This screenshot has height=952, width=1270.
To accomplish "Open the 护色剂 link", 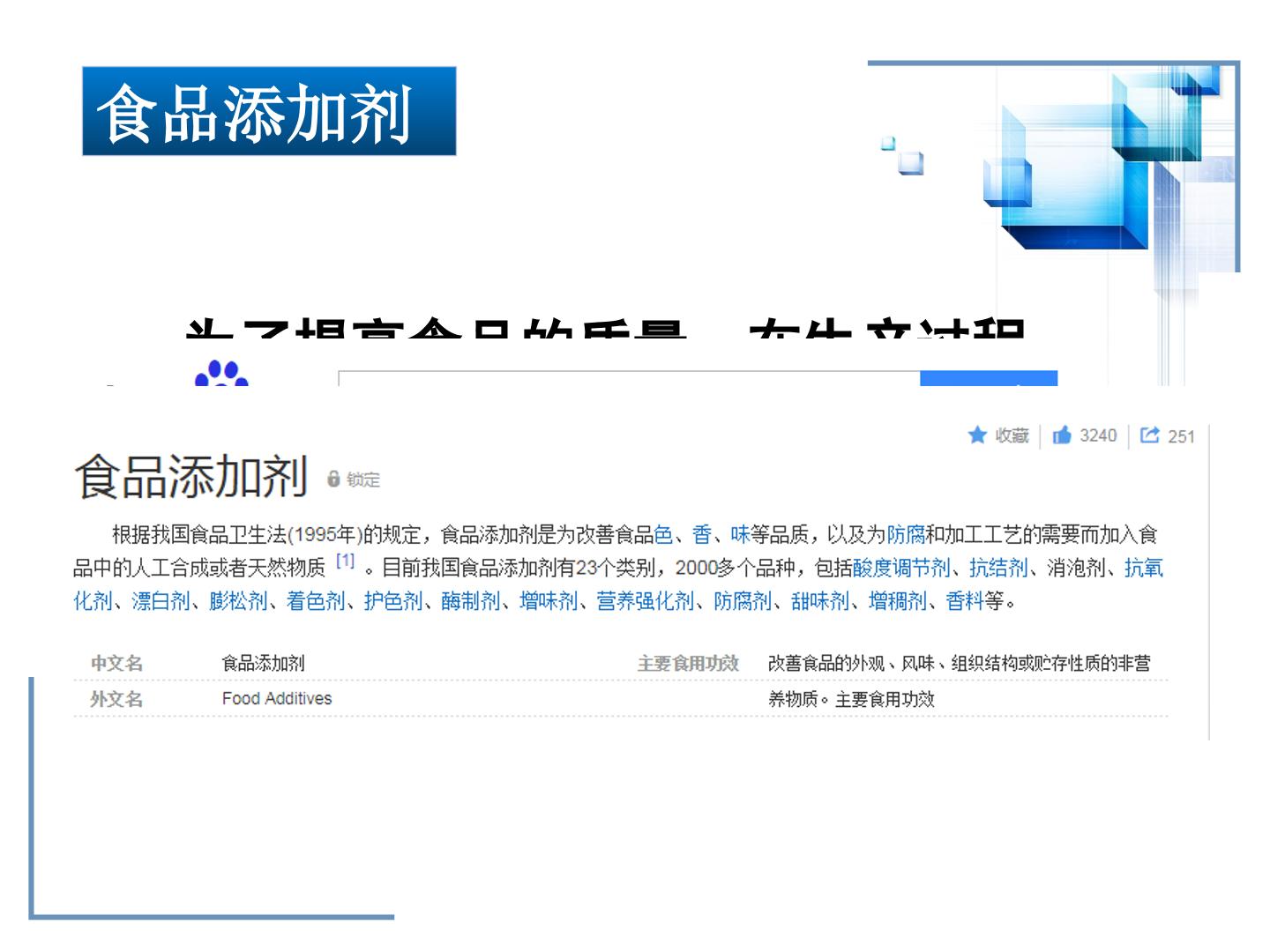I will click(x=393, y=601).
